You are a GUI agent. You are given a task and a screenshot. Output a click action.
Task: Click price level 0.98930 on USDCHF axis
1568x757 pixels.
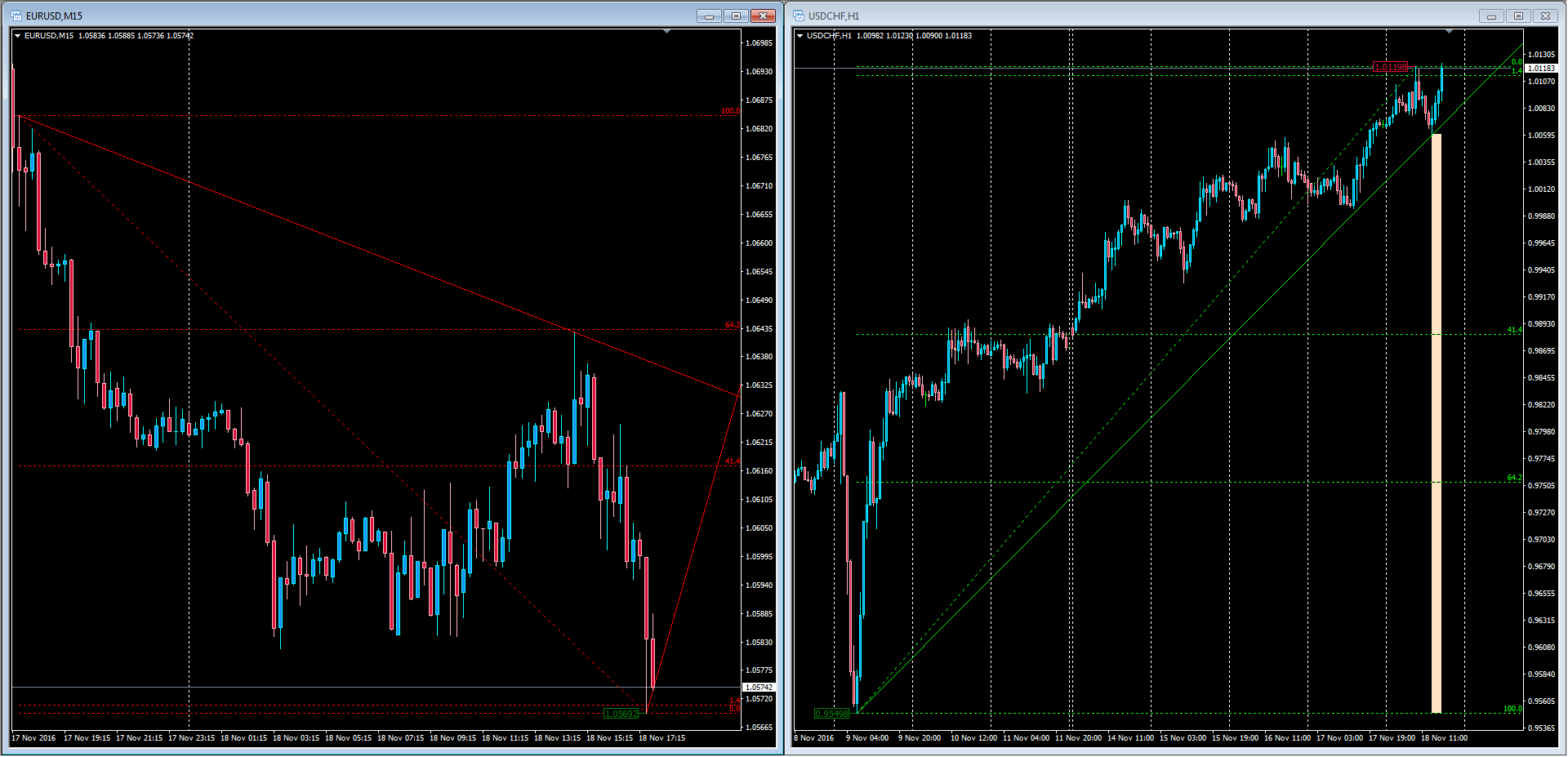1542,324
